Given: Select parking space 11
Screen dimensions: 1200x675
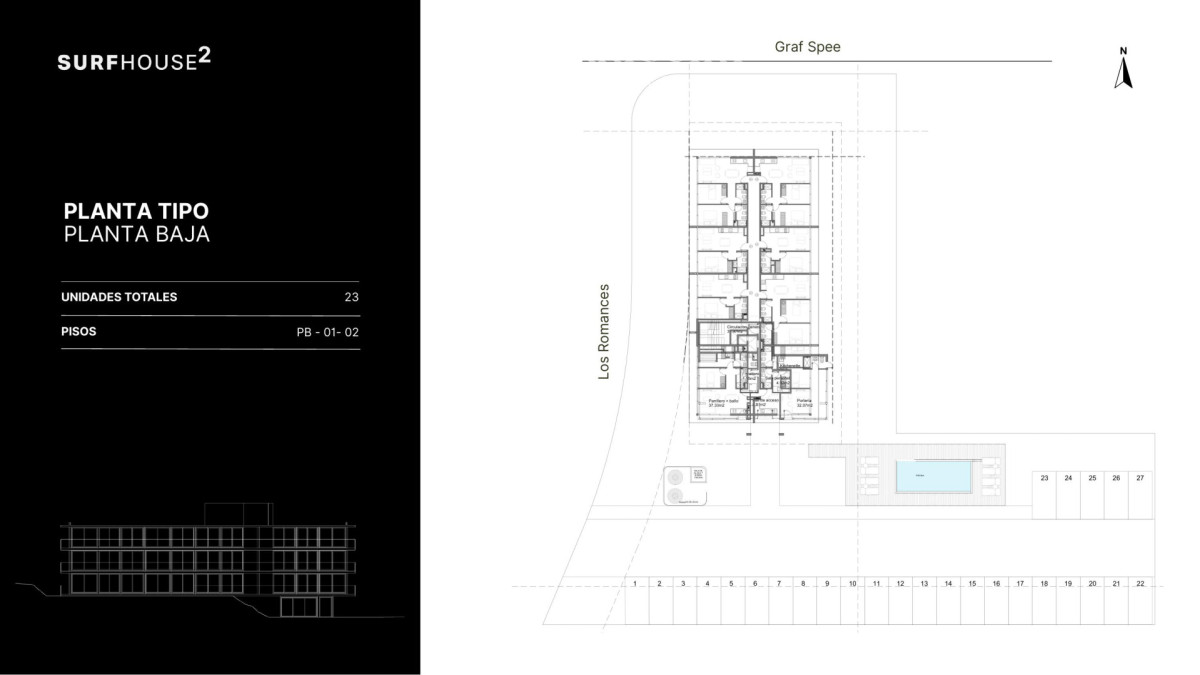Looking at the screenshot, I should tap(876, 601).
